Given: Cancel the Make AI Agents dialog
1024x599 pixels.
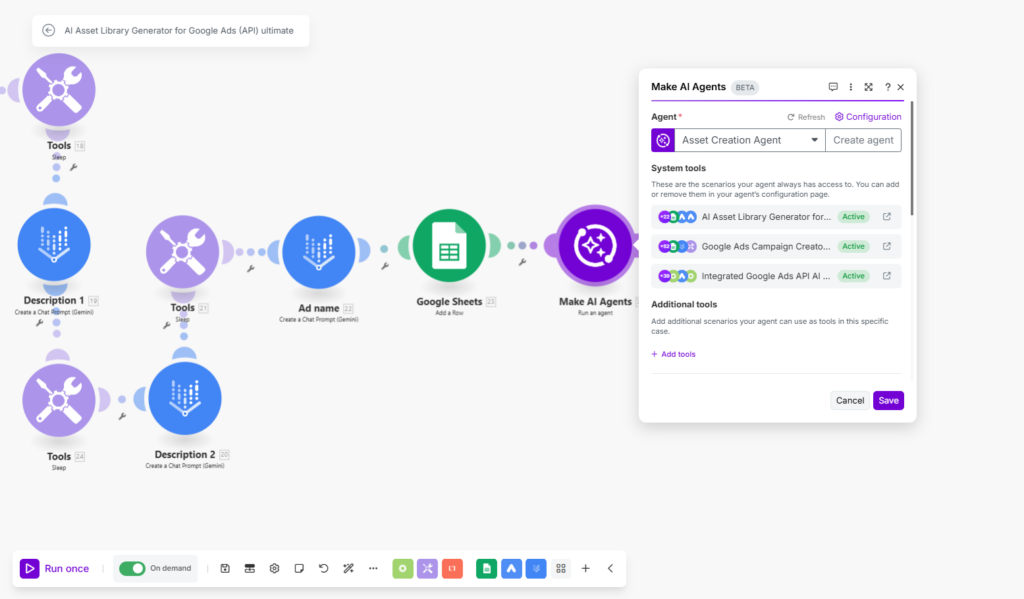Looking at the screenshot, I should [850, 400].
